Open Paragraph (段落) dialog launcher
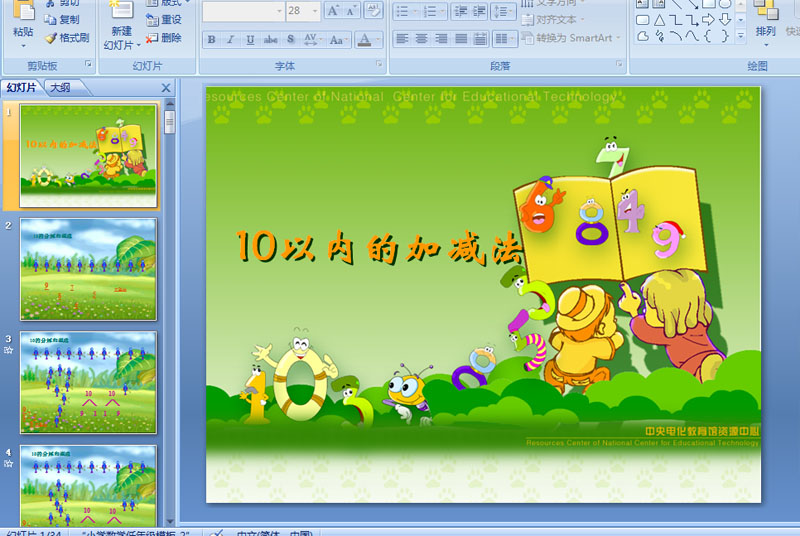 coord(619,64)
